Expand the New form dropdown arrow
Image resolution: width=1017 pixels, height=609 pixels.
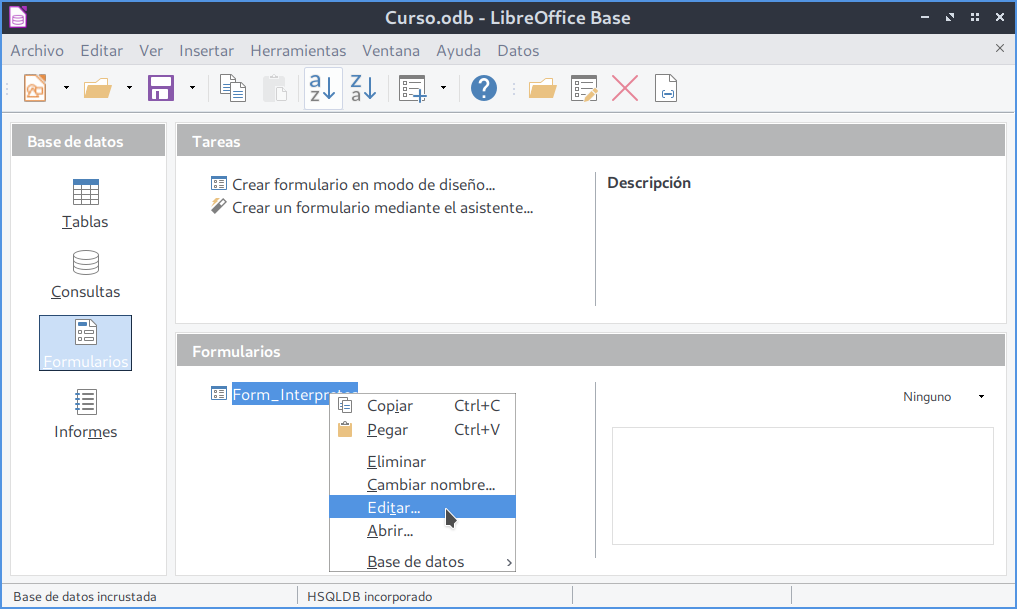(x=442, y=88)
